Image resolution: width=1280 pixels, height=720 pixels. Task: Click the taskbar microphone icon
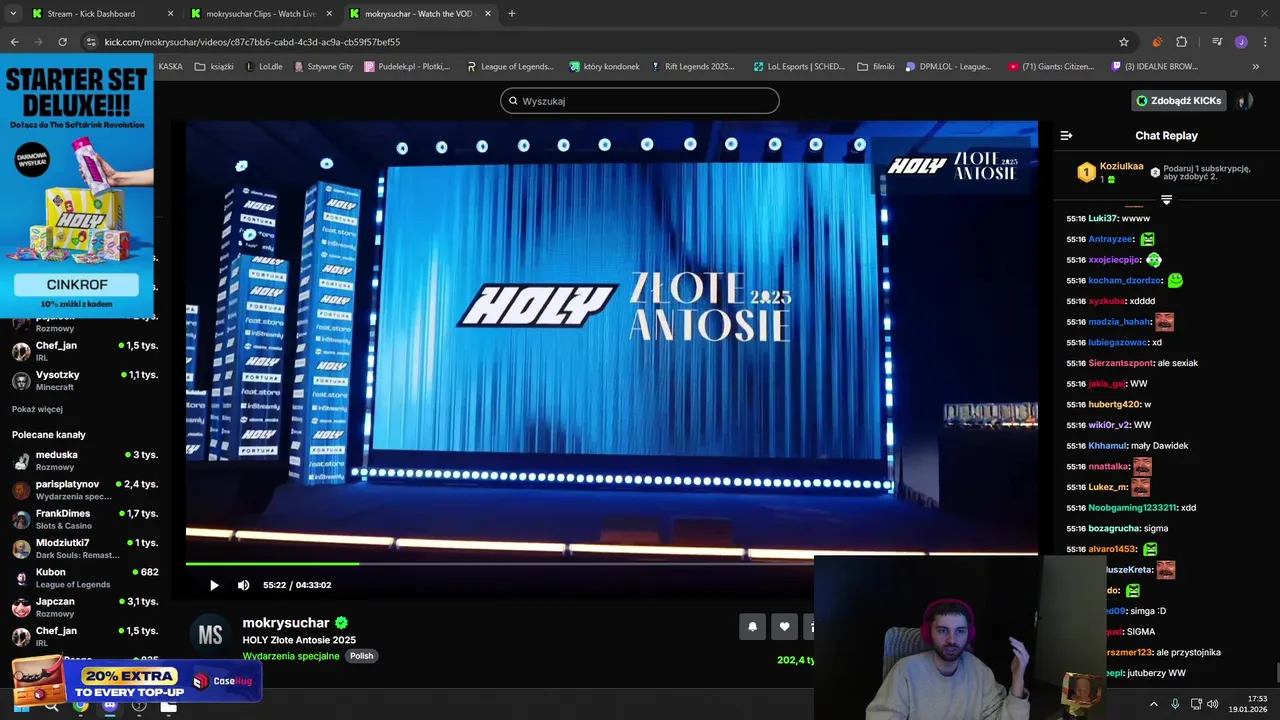coord(1175,704)
